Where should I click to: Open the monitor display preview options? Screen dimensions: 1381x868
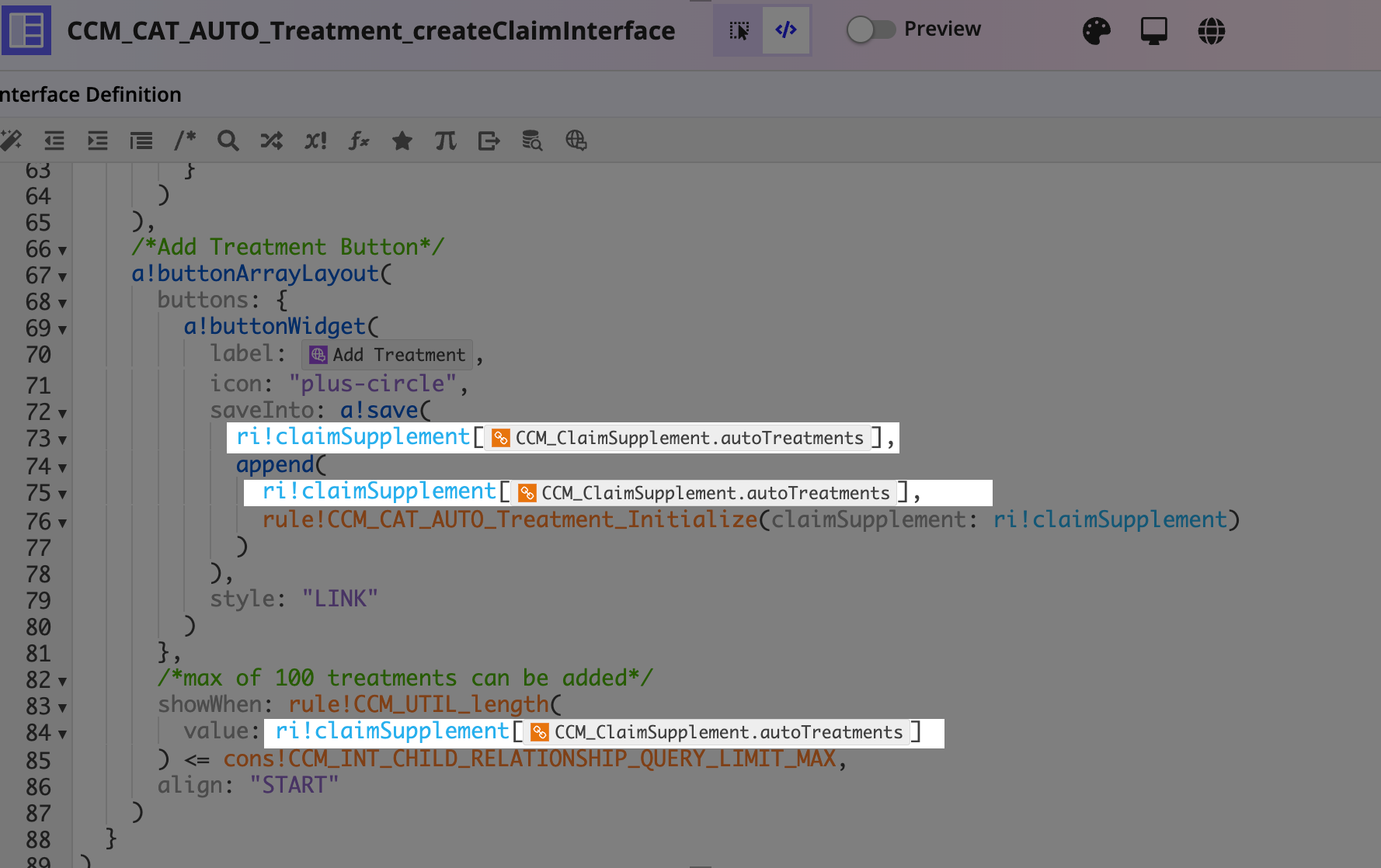click(1153, 31)
